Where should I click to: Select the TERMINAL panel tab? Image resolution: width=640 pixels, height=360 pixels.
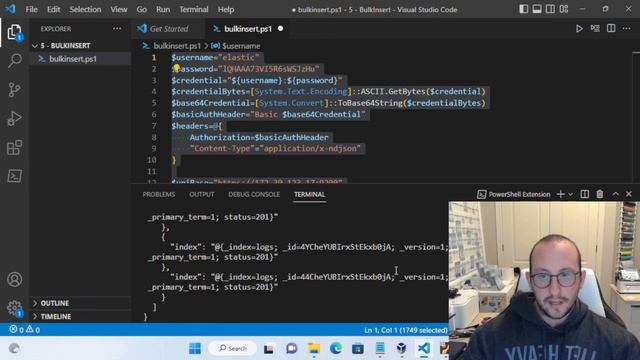(x=309, y=195)
